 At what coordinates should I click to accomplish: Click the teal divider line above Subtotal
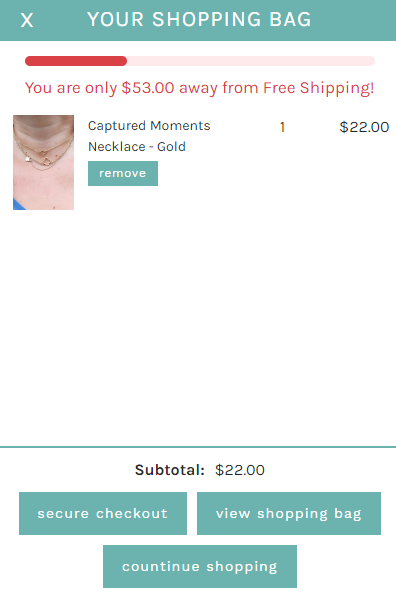[198, 447]
